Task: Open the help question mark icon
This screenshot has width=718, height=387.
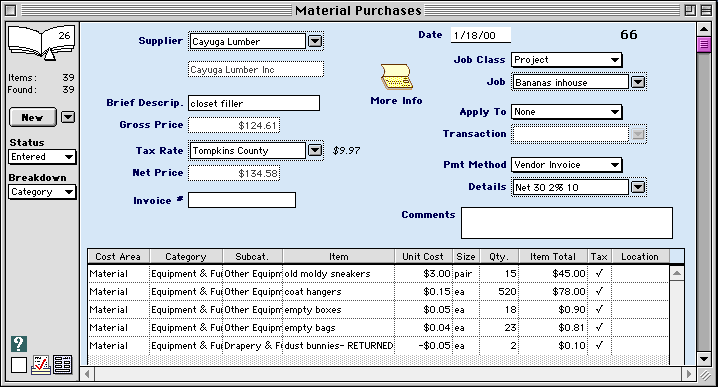Action: coord(19,343)
